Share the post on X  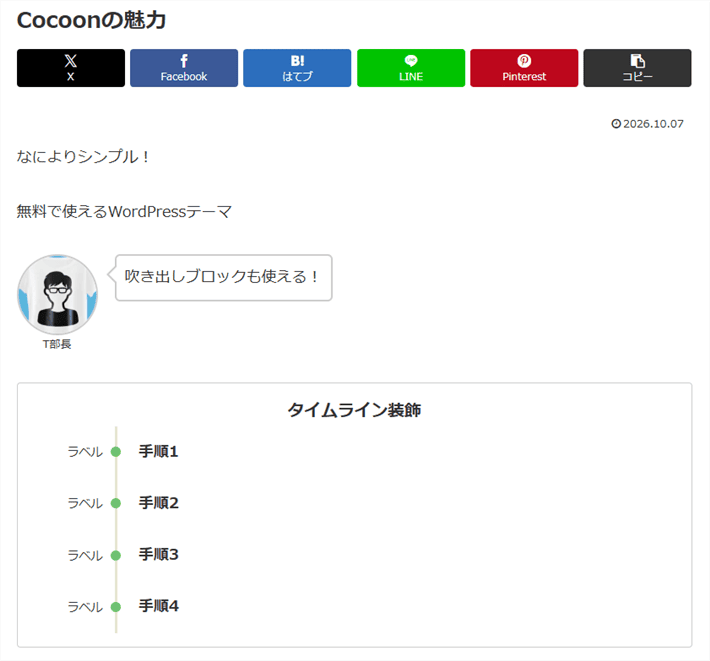[x=71, y=68]
